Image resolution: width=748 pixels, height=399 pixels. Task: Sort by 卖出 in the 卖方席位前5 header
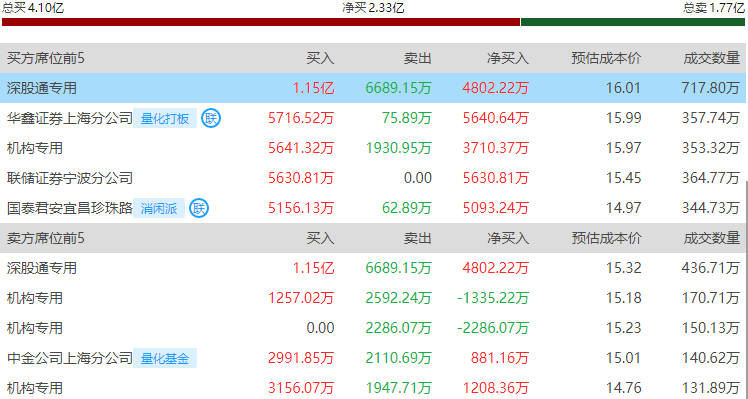417,238
